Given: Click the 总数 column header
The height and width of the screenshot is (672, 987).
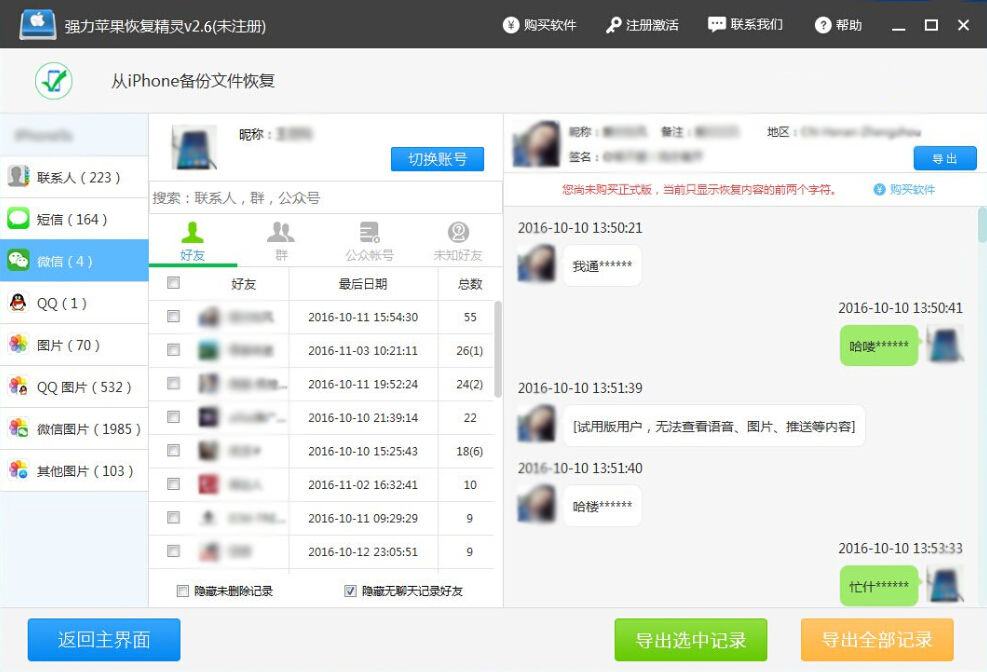Looking at the screenshot, I should pos(470,284).
